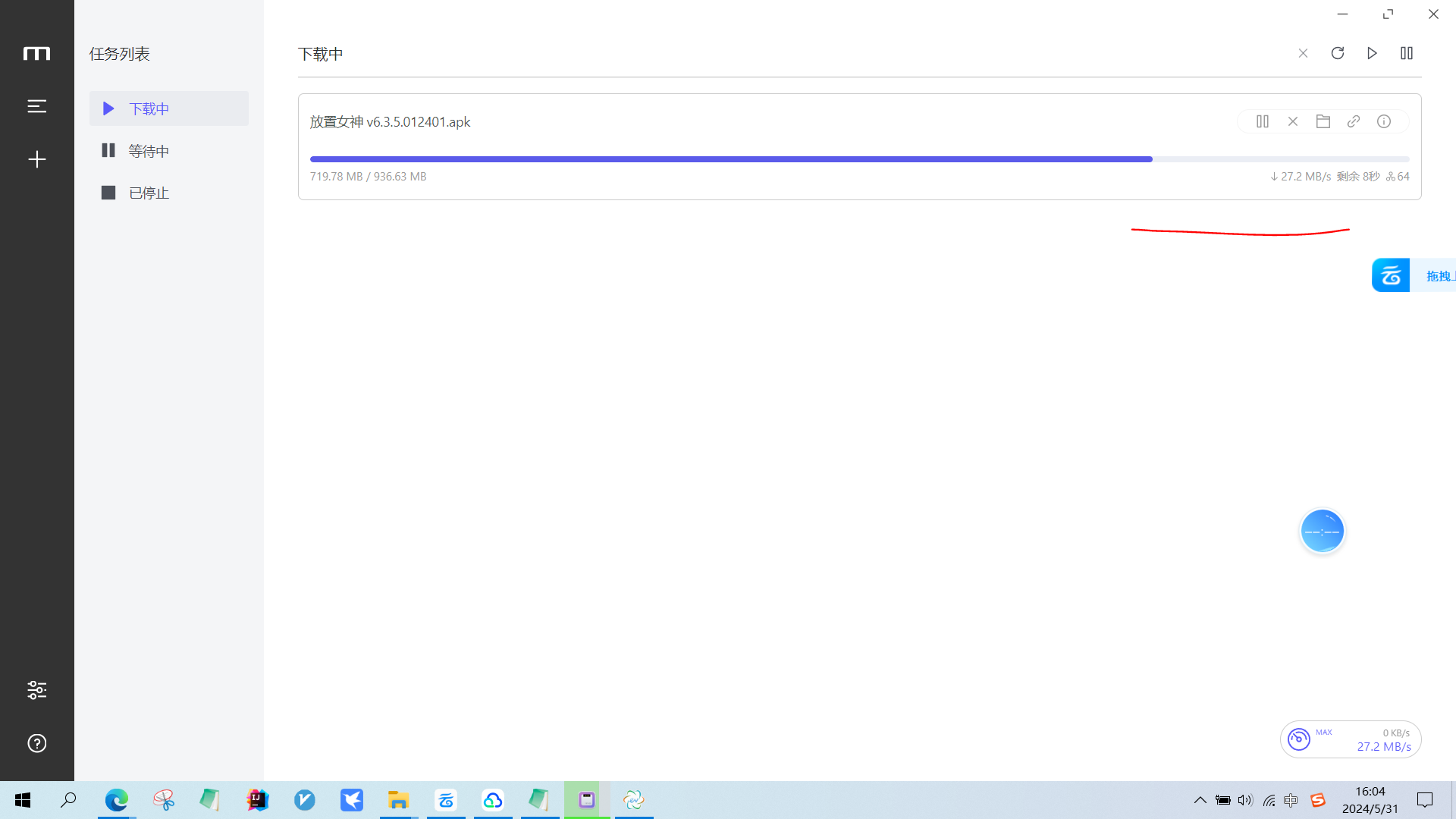Pause all tasks in header toolbar
Screen dimensions: 1456x819
1407,53
